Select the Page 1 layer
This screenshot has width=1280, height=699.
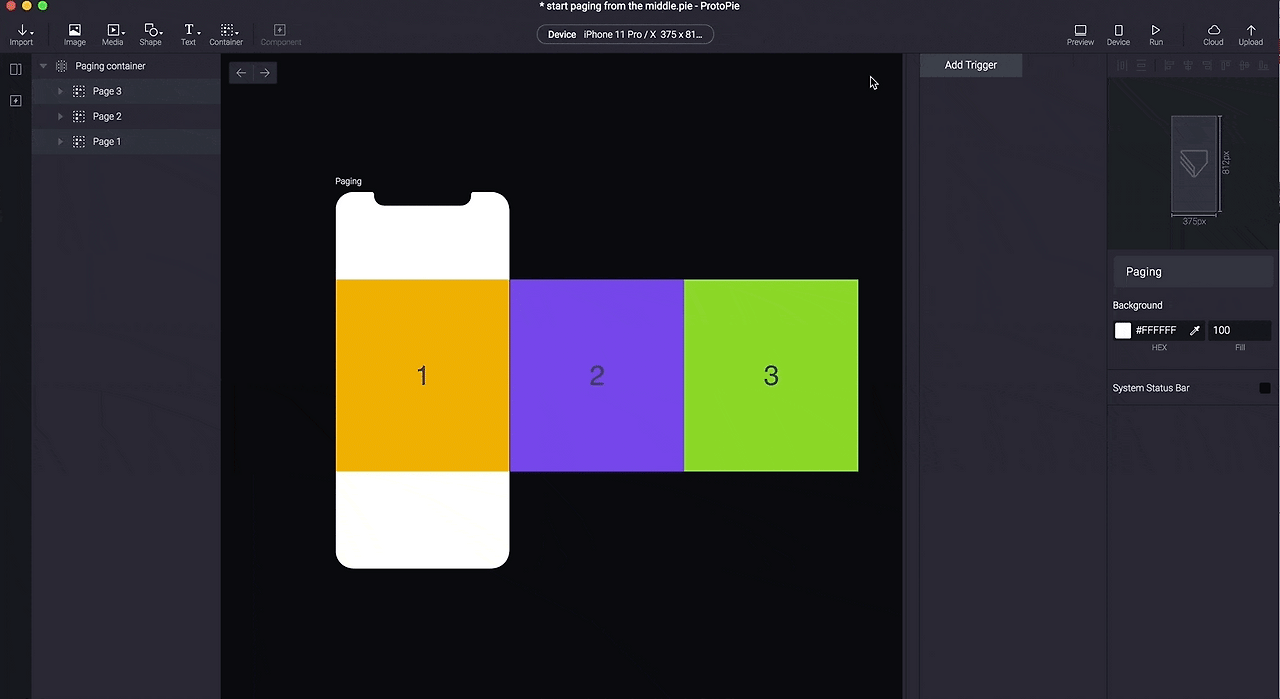pos(126,142)
